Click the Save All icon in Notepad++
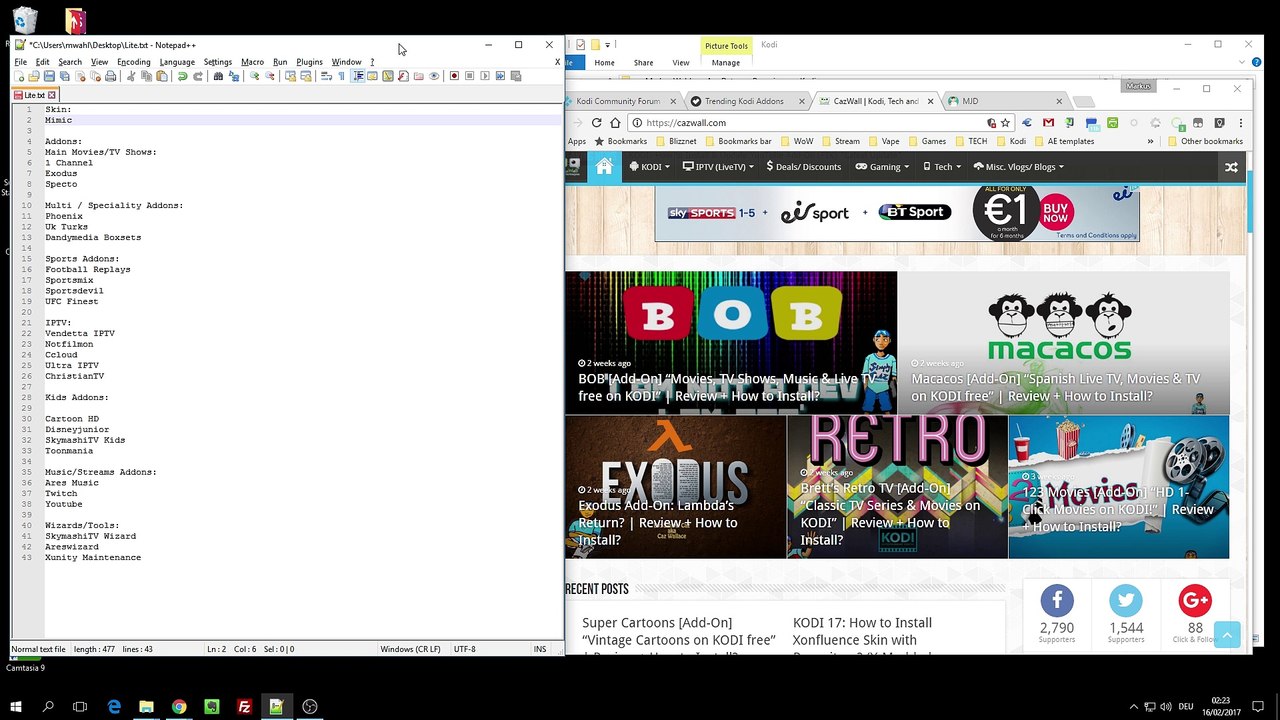This screenshot has height=720, width=1280. click(65, 76)
